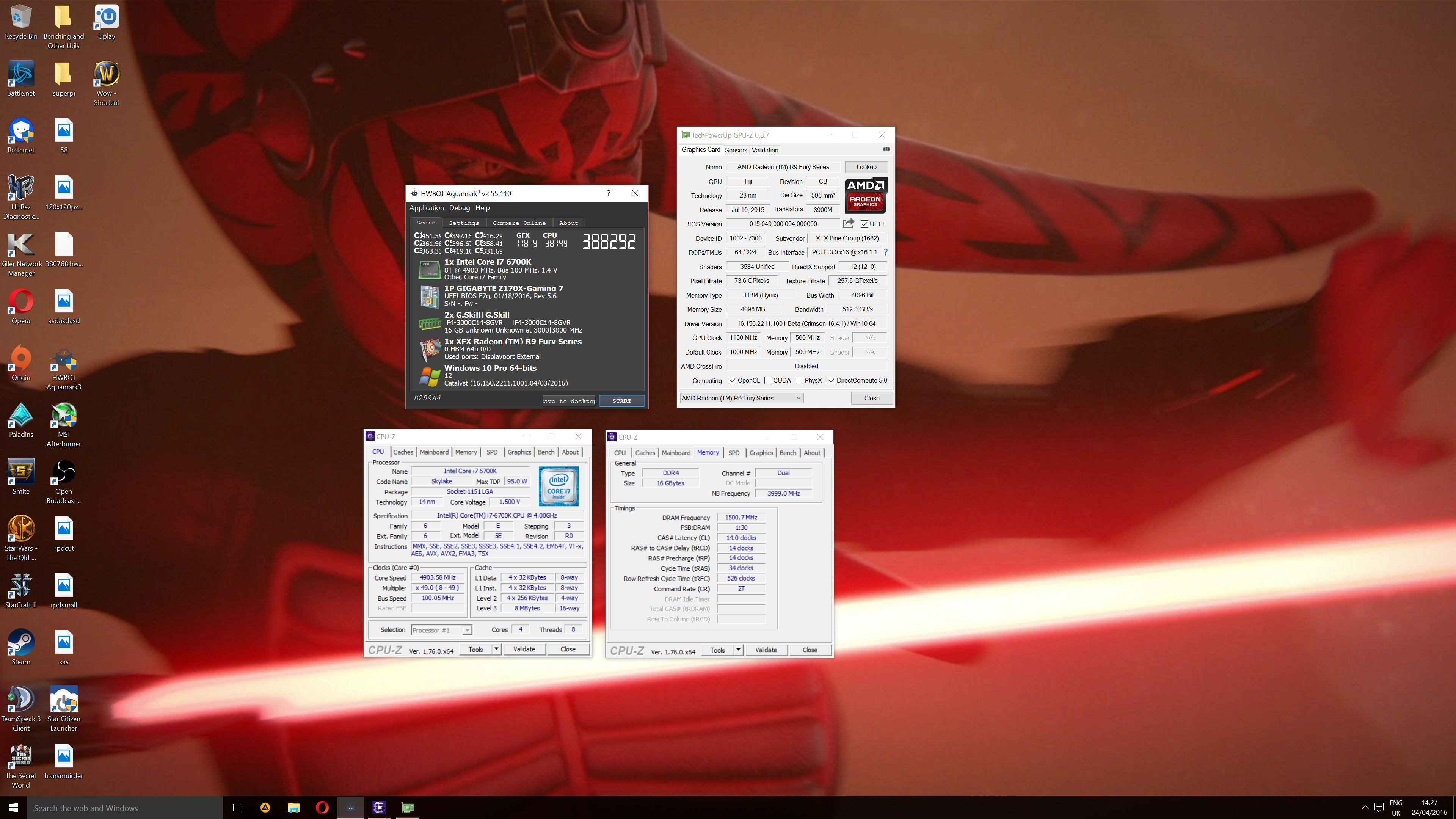Toggle the DirectCompute 5.0 checkbox
Viewport: 1456px width, 819px height.
832,380
